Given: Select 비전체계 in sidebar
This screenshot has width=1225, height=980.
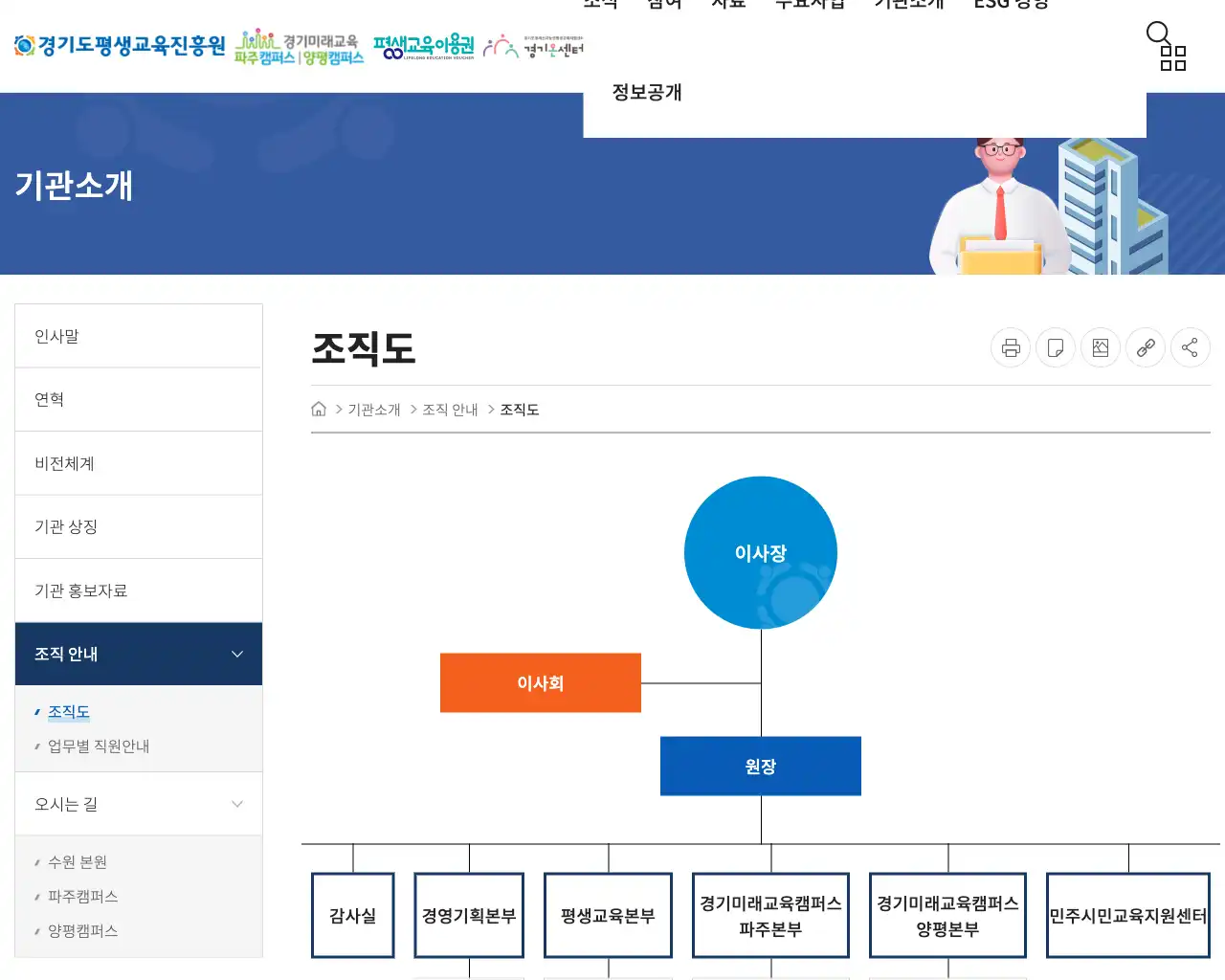Looking at the screenshot, I should point(139,463).
